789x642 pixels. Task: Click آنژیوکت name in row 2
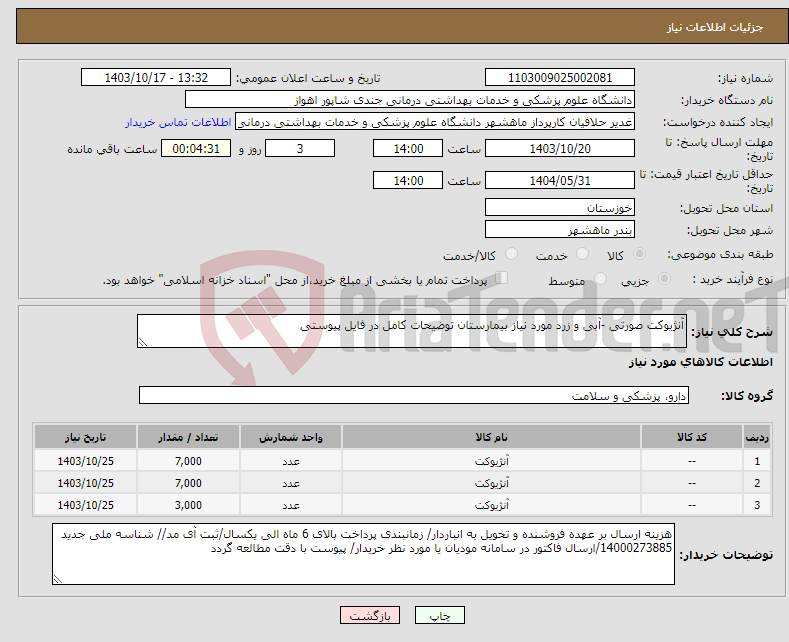[x=491, y=483]
